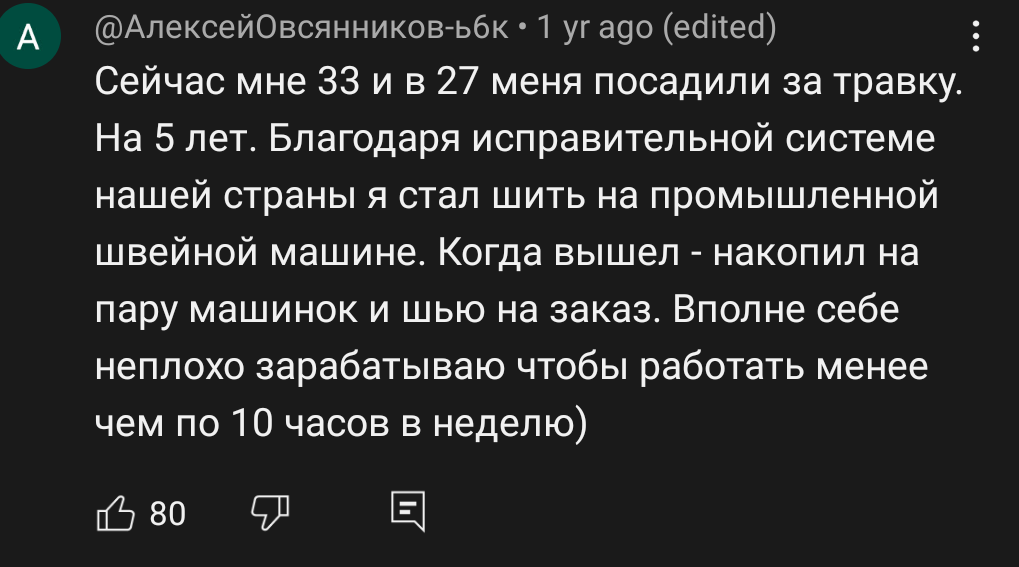
Task: Click the last line "чем по 10 часов"
Action: tap(340, 425)
